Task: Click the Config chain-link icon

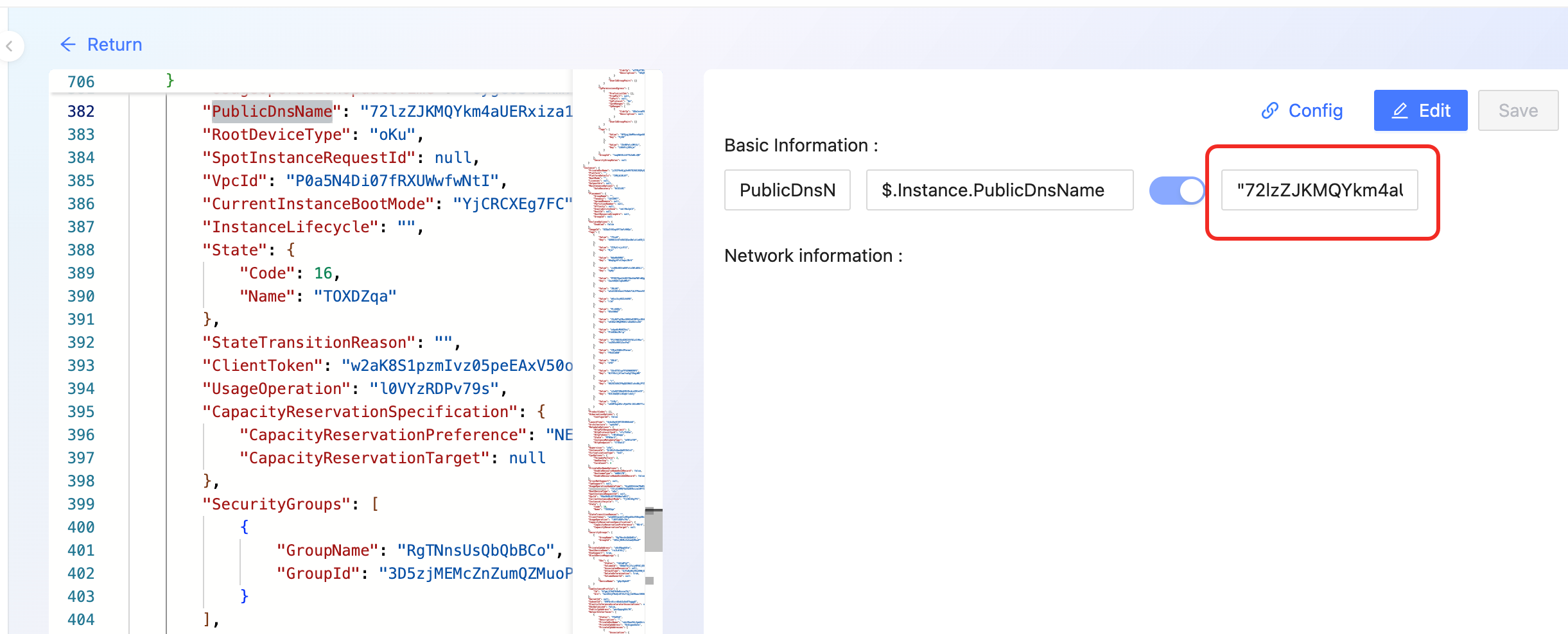Action: coord(1269,110)
